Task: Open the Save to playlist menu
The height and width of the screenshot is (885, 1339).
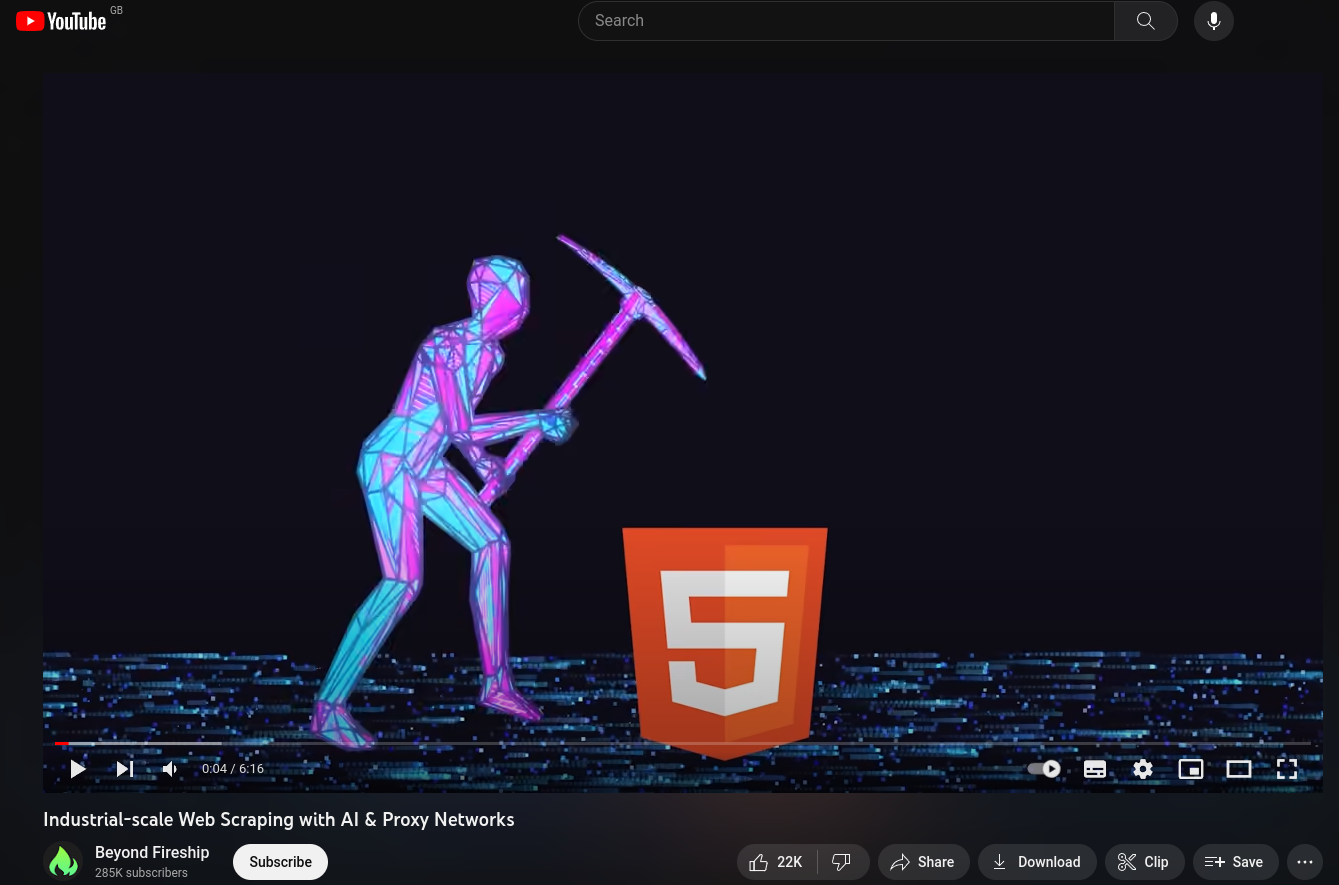Action: [1234, 862]
